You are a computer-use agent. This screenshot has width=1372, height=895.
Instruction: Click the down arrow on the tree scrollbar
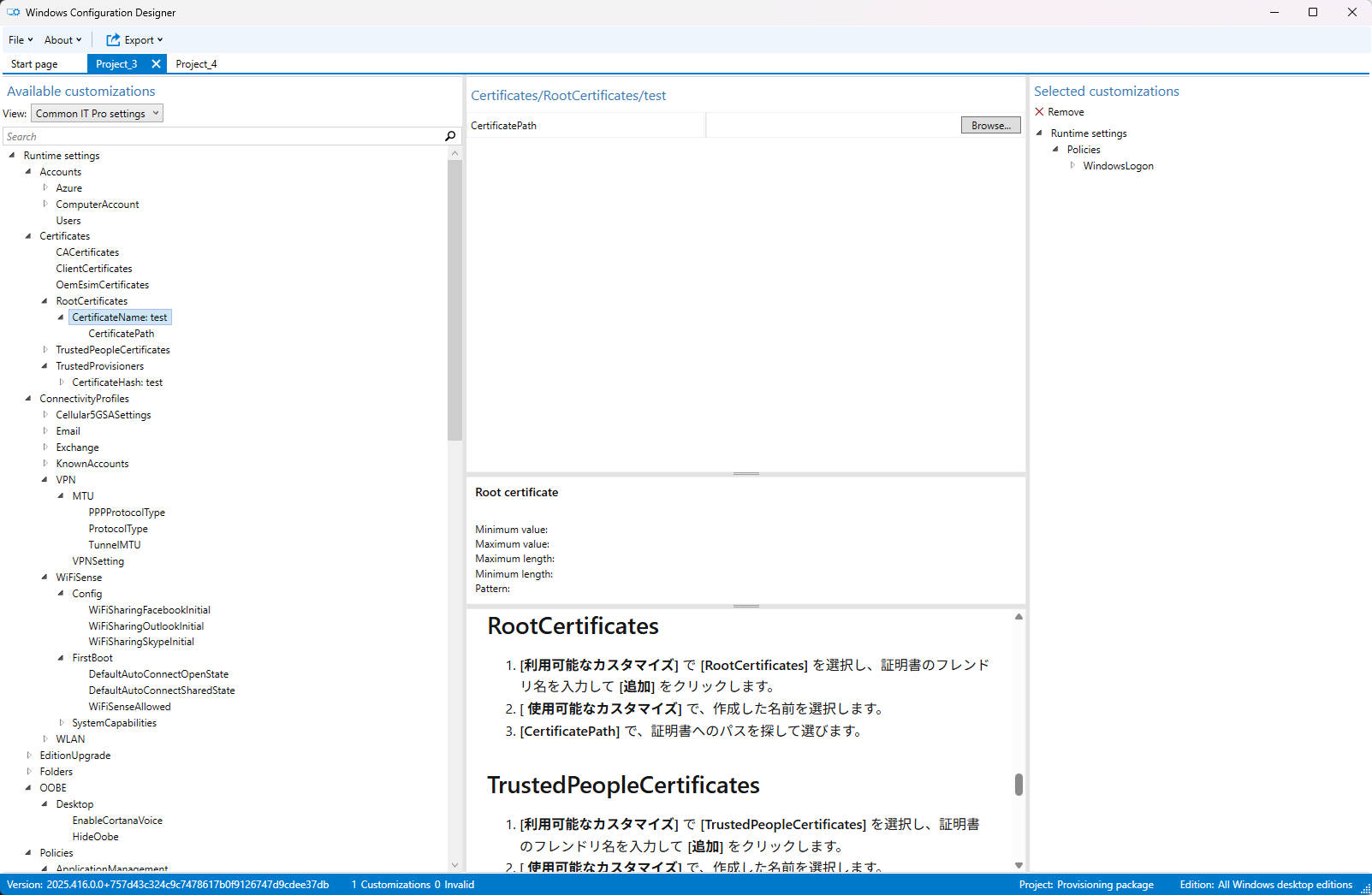point(454,865)
